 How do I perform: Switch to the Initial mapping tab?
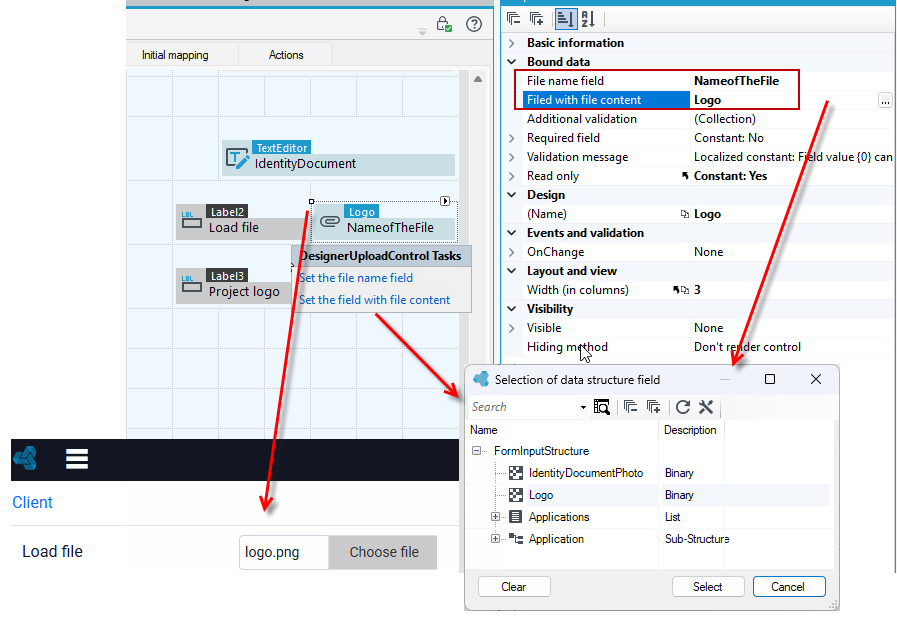(x=175, y=55)
